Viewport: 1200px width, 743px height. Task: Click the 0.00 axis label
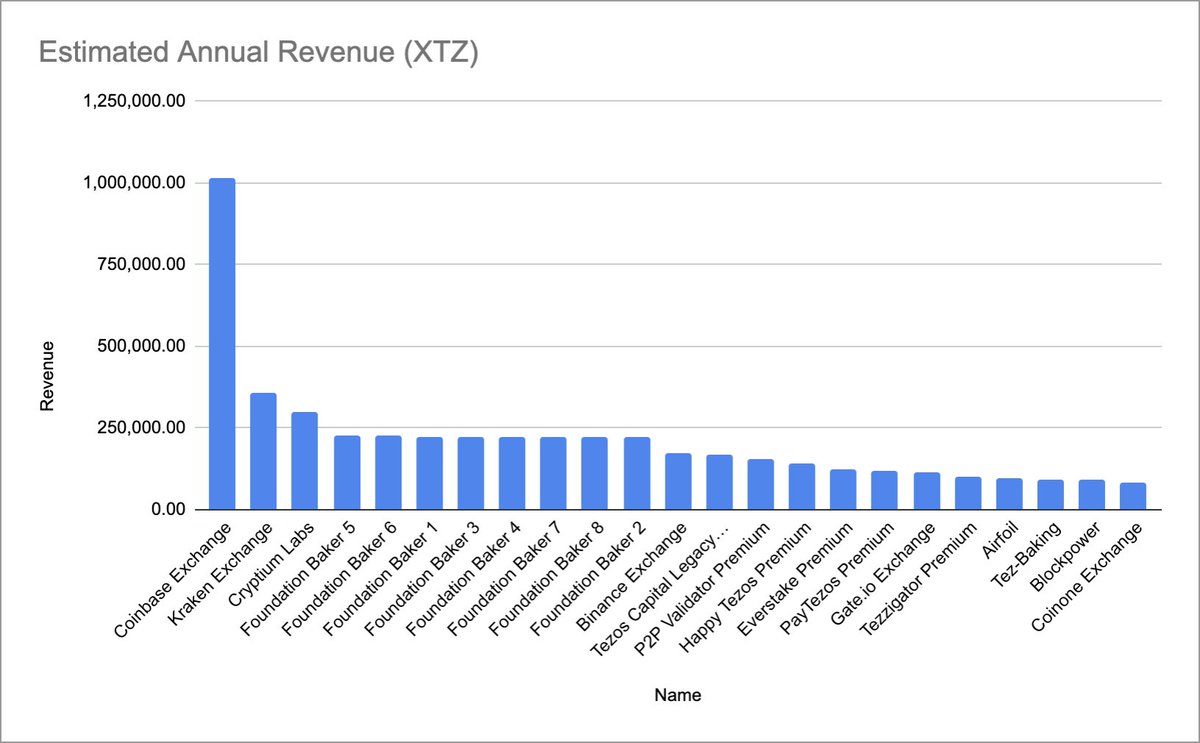(x=168, y=510)
